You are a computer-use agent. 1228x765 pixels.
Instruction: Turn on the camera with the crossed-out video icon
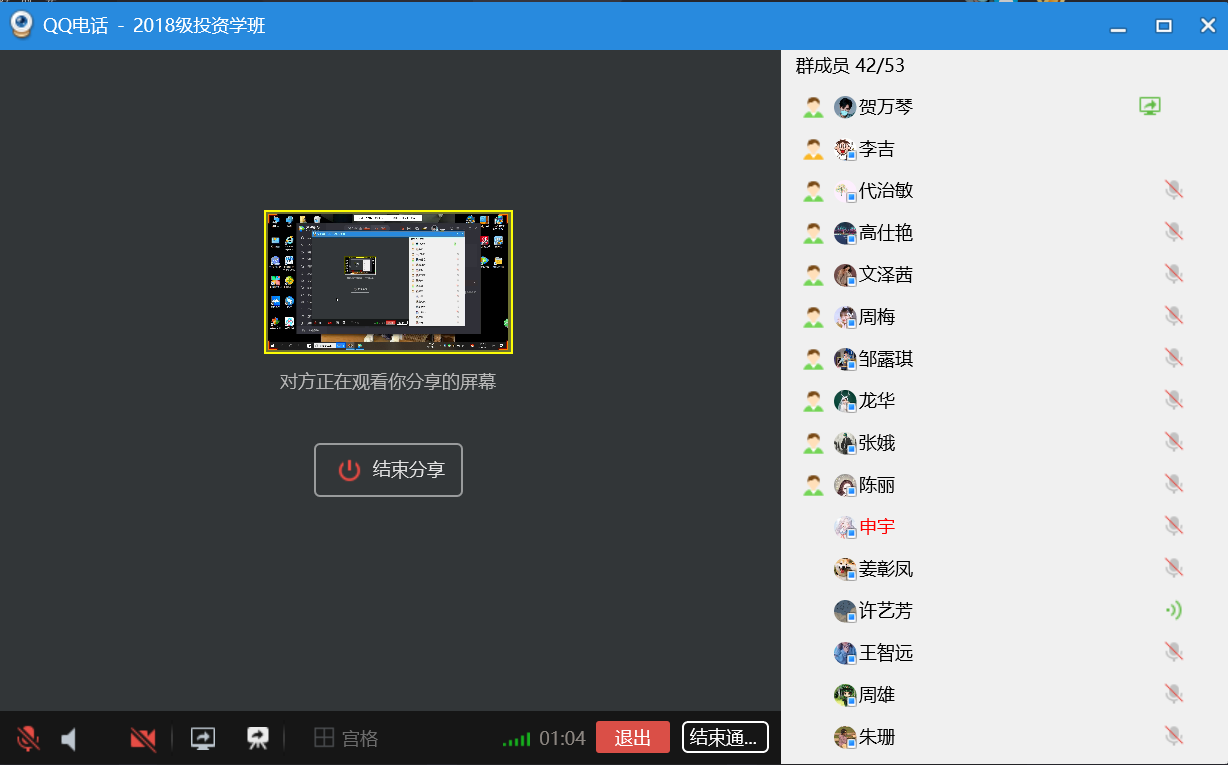[143, 739]
